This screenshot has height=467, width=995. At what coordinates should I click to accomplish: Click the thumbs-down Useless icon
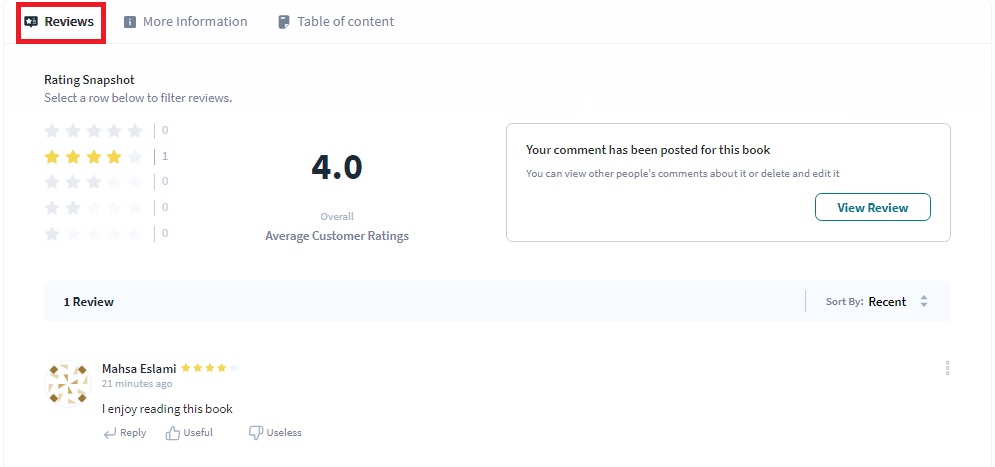coord(255,433)
